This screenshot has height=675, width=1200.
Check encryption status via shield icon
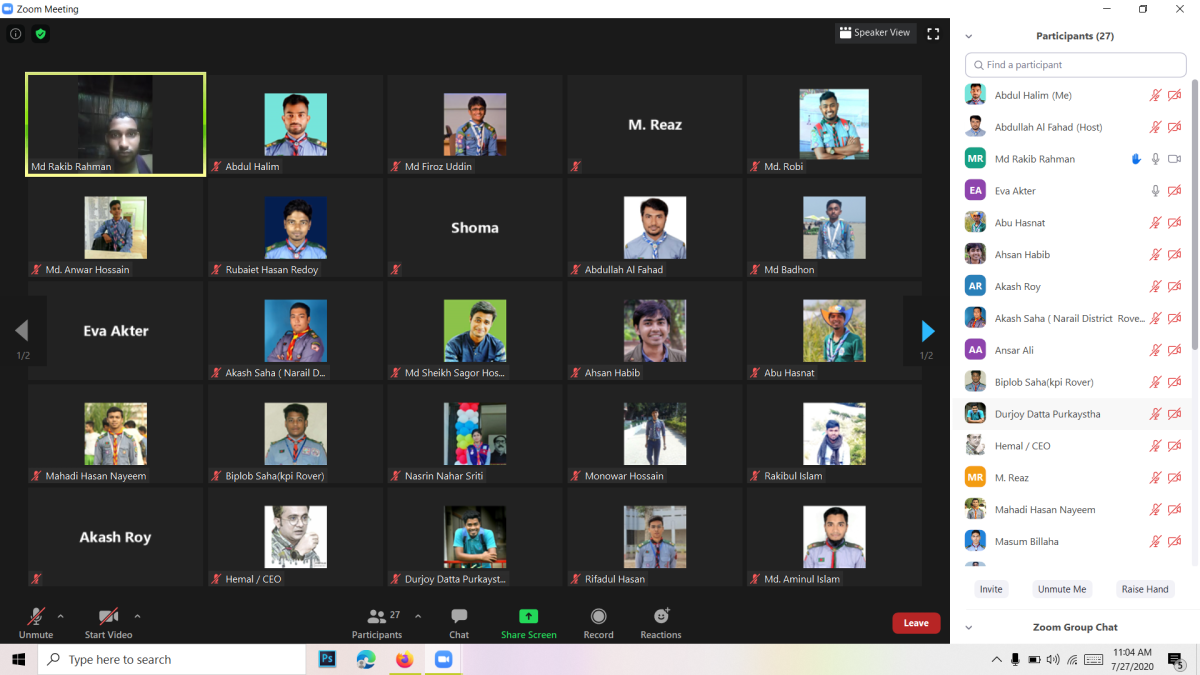(40, 33)
